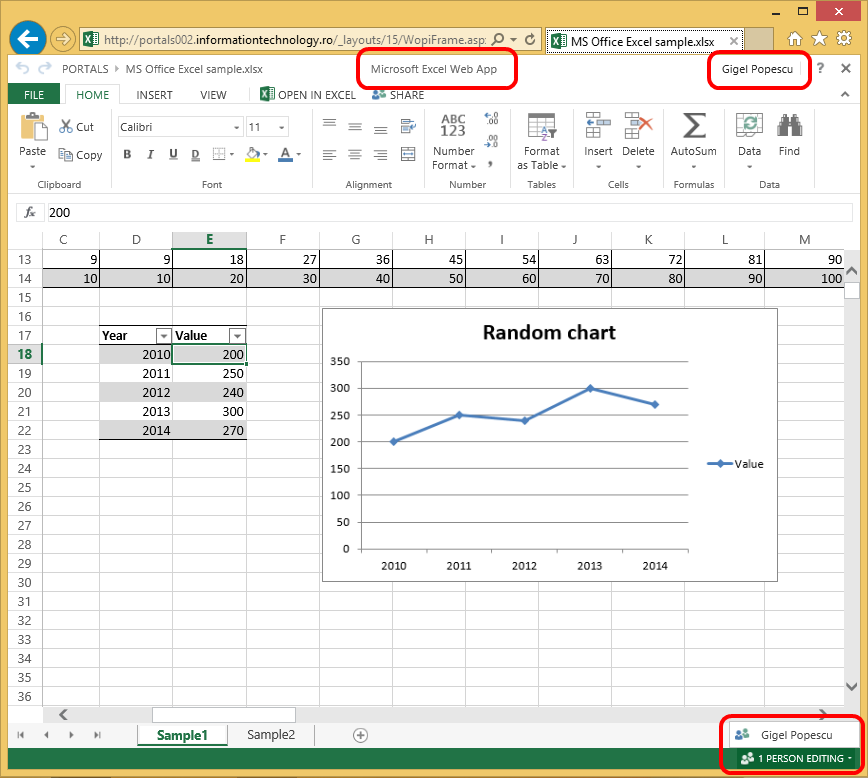This screenshot has width=868, height=778.
Task: Open the Calibri font name dropdown
Action: (x=236, y=127)
